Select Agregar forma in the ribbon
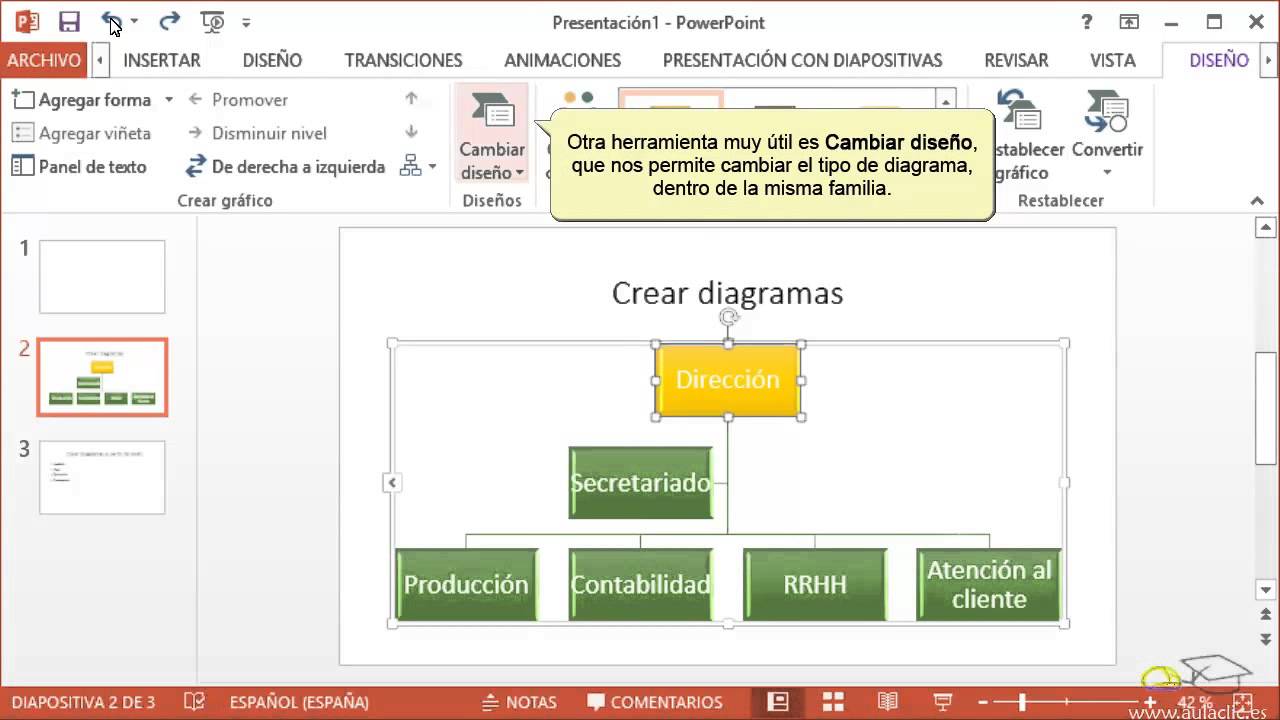This screenshot has width=1280, height=720. coord(90,99)
